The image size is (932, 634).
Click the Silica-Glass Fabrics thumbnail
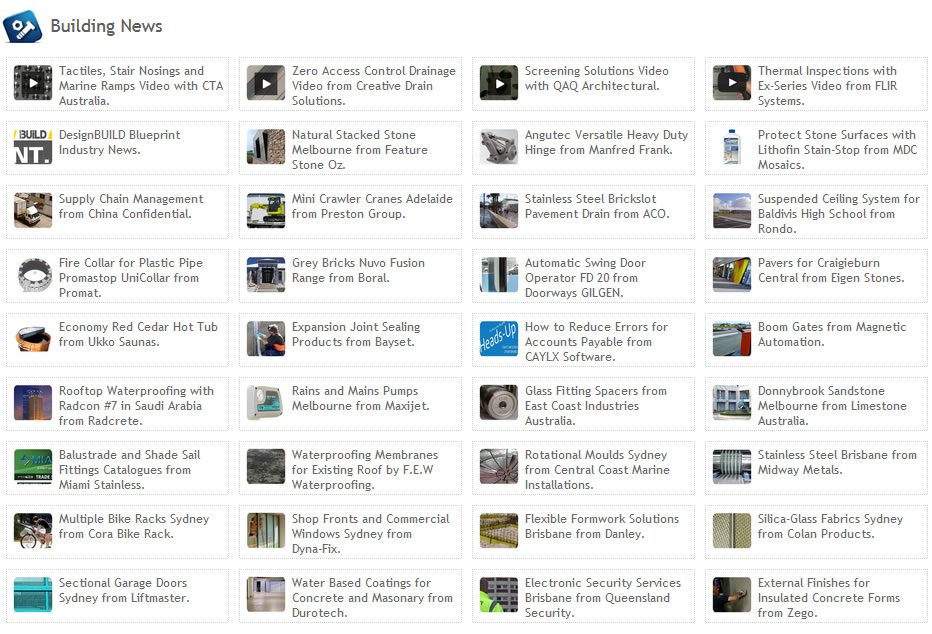point(732,531)
